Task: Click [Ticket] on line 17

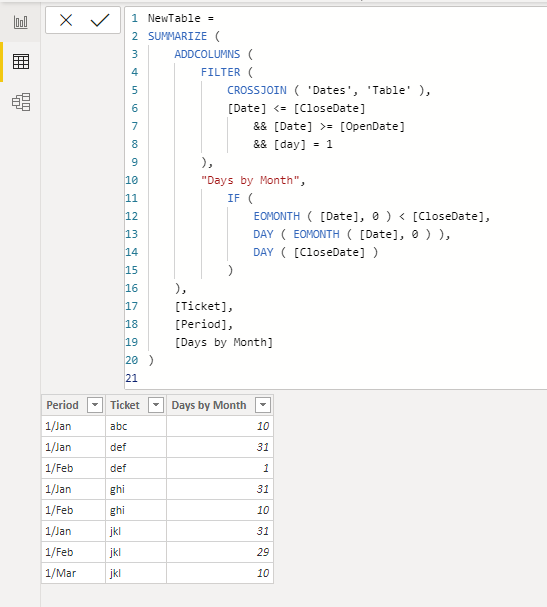Action: click(201, 306)
